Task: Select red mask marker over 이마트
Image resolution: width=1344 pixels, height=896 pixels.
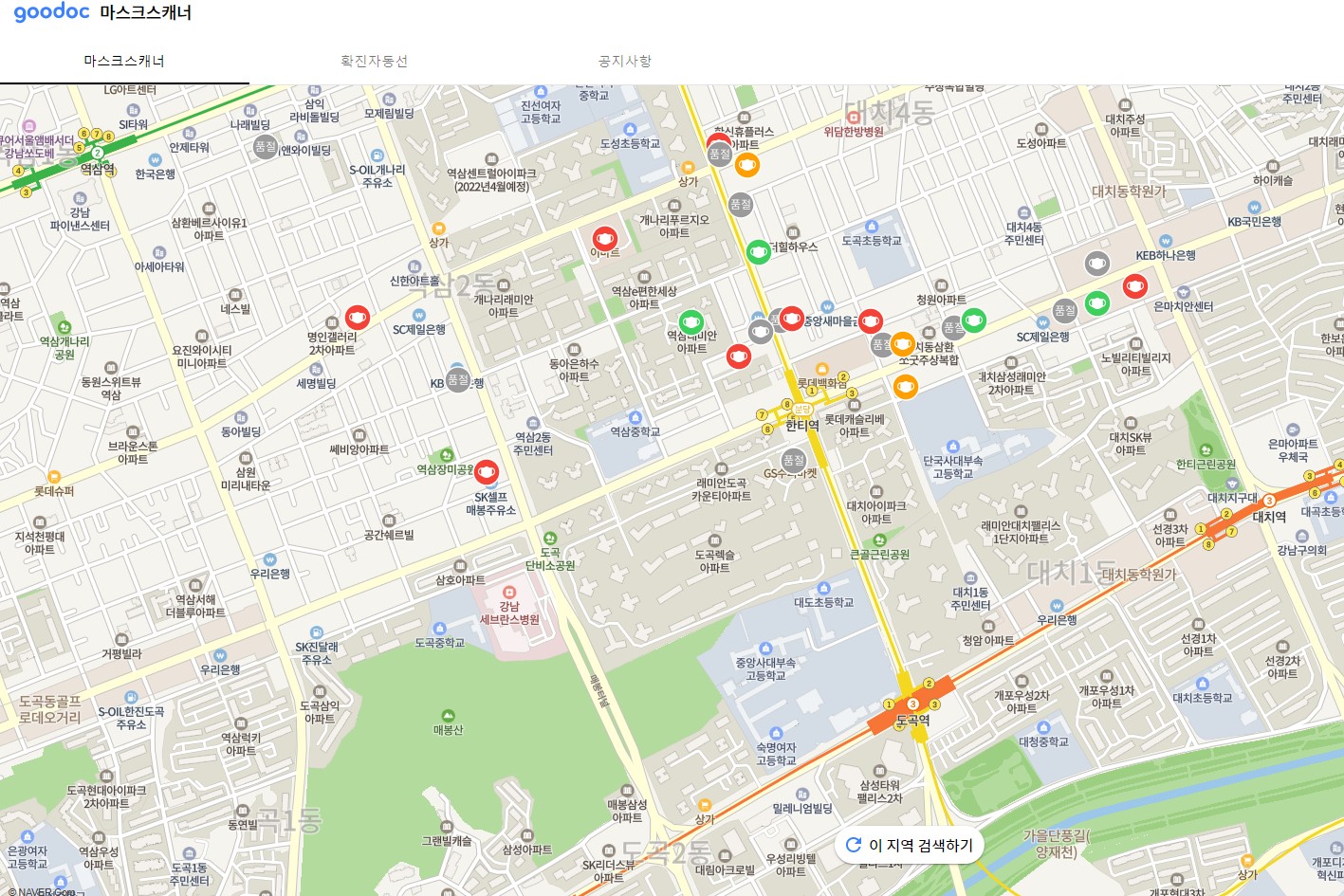Action: [604, 239]
